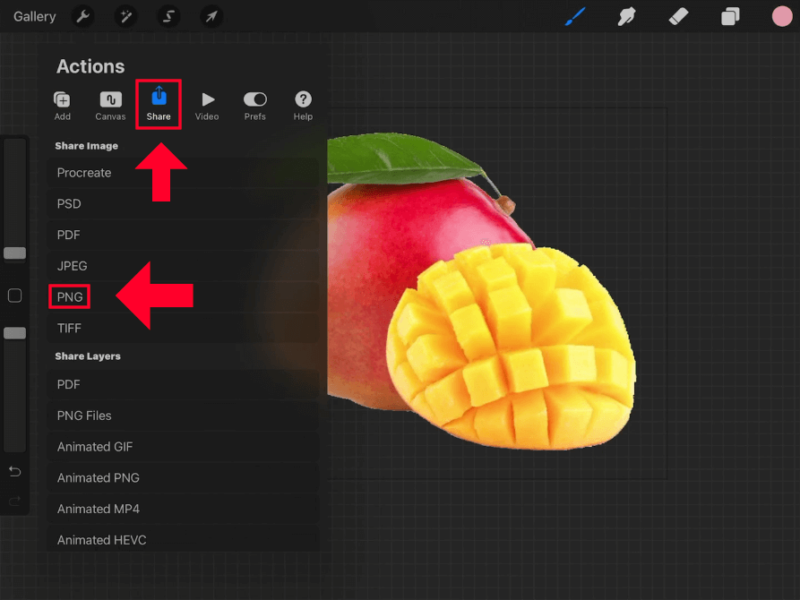
Task: Select the Actions wrench icon
Action: pyautogui.click(x=83, y=16)
